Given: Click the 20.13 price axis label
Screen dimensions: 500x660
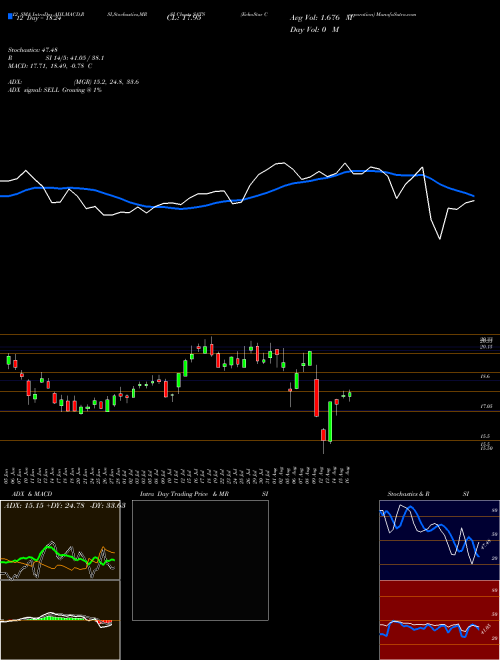Looking at the screenshot, I should [486, 346].
